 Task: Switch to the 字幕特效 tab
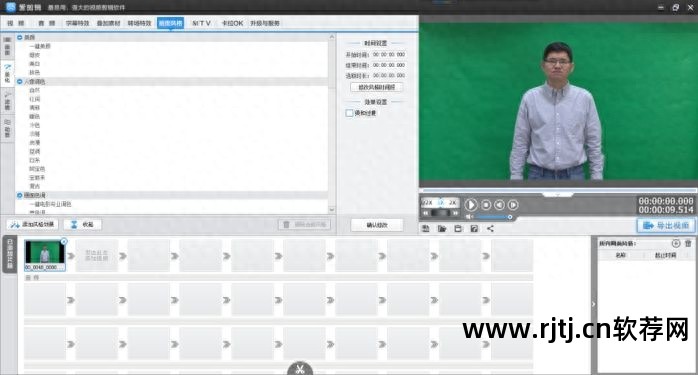77,23
